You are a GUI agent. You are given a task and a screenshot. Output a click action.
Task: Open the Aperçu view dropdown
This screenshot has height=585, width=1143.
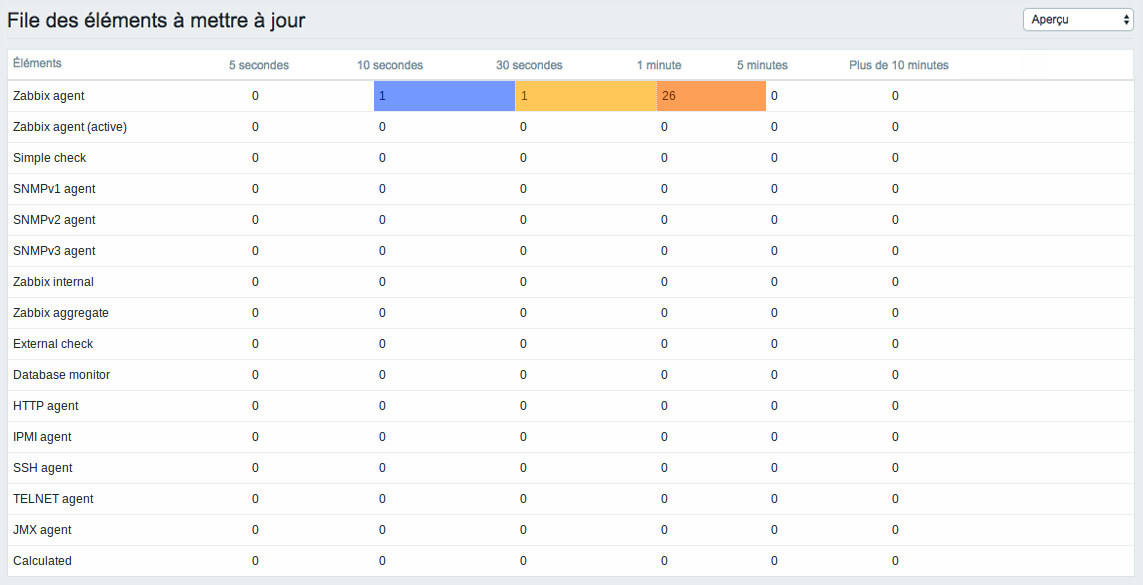[1078, 20]
